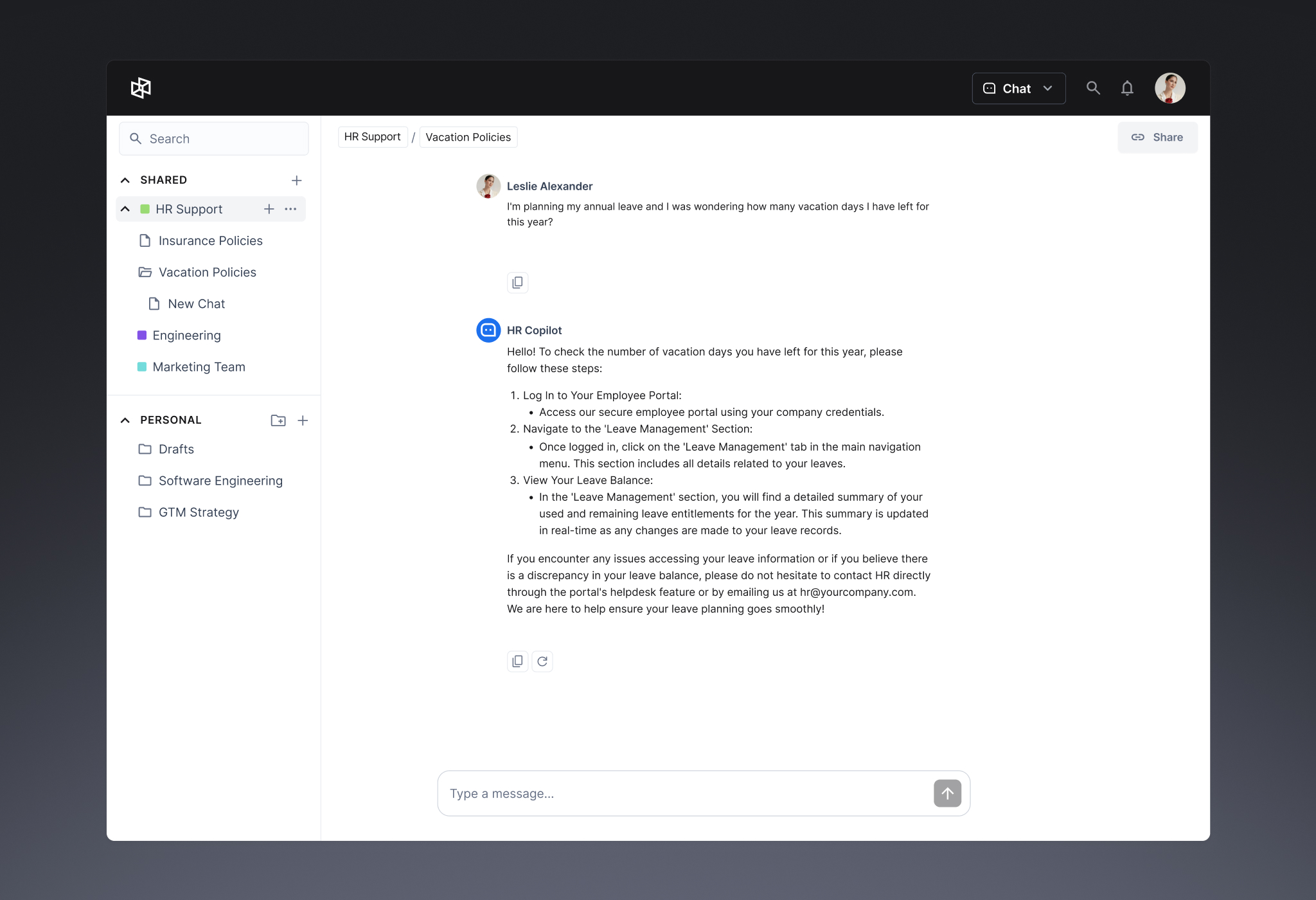Image resolution: width=1316 pixels, height=900 pixels.
Task: Collapse the SHARED section
Action: coord(125,180)
